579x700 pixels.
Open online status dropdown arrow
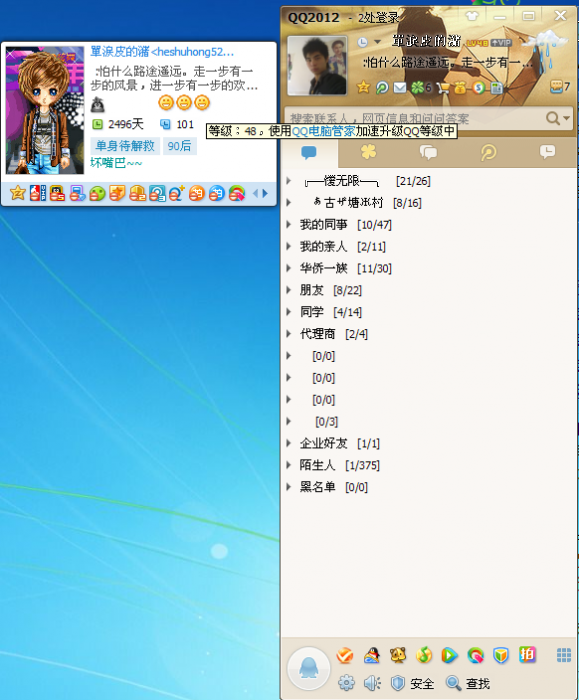(x=377, y=42)
